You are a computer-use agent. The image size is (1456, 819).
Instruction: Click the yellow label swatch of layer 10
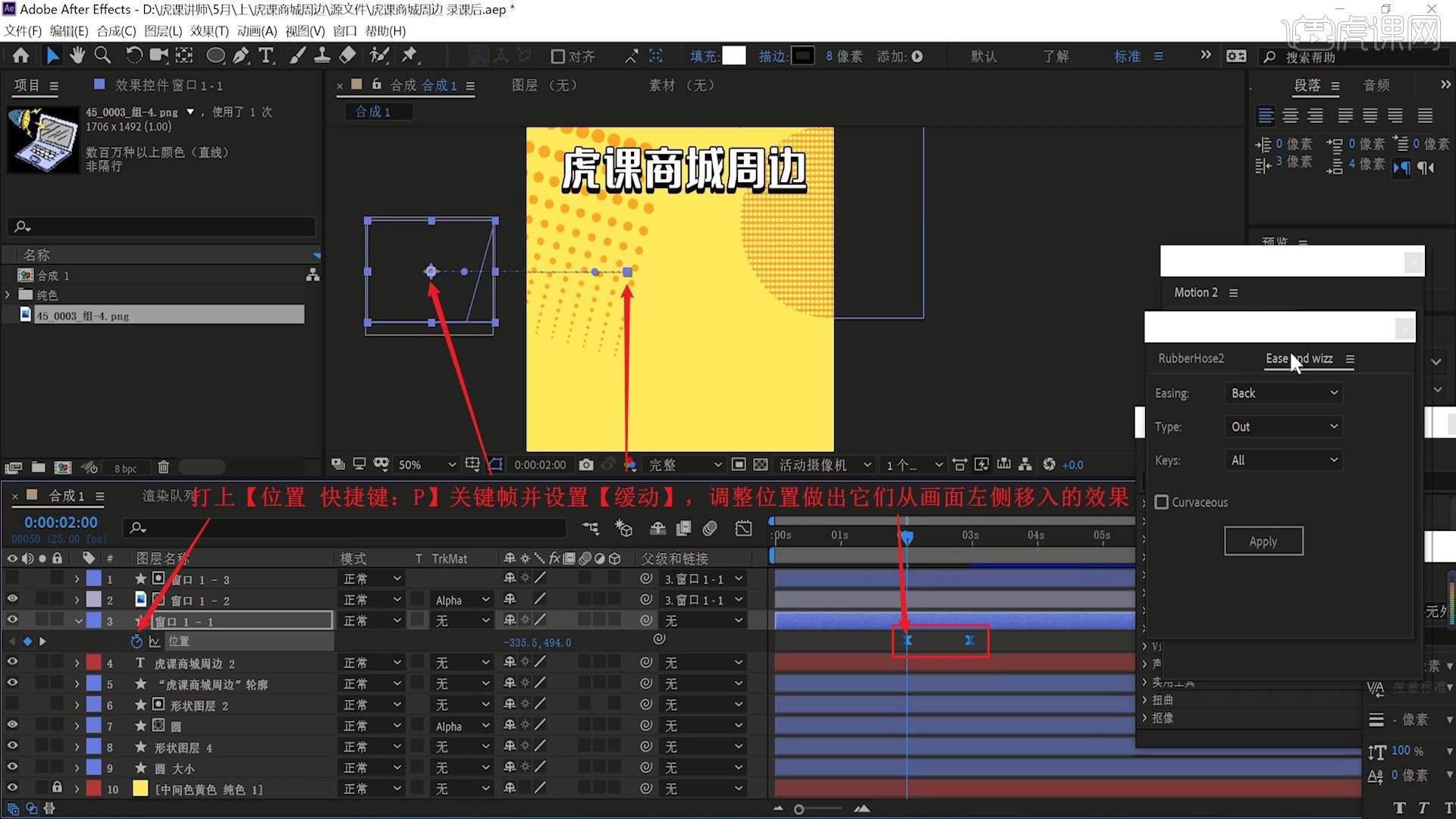click(x=140, y=788)
